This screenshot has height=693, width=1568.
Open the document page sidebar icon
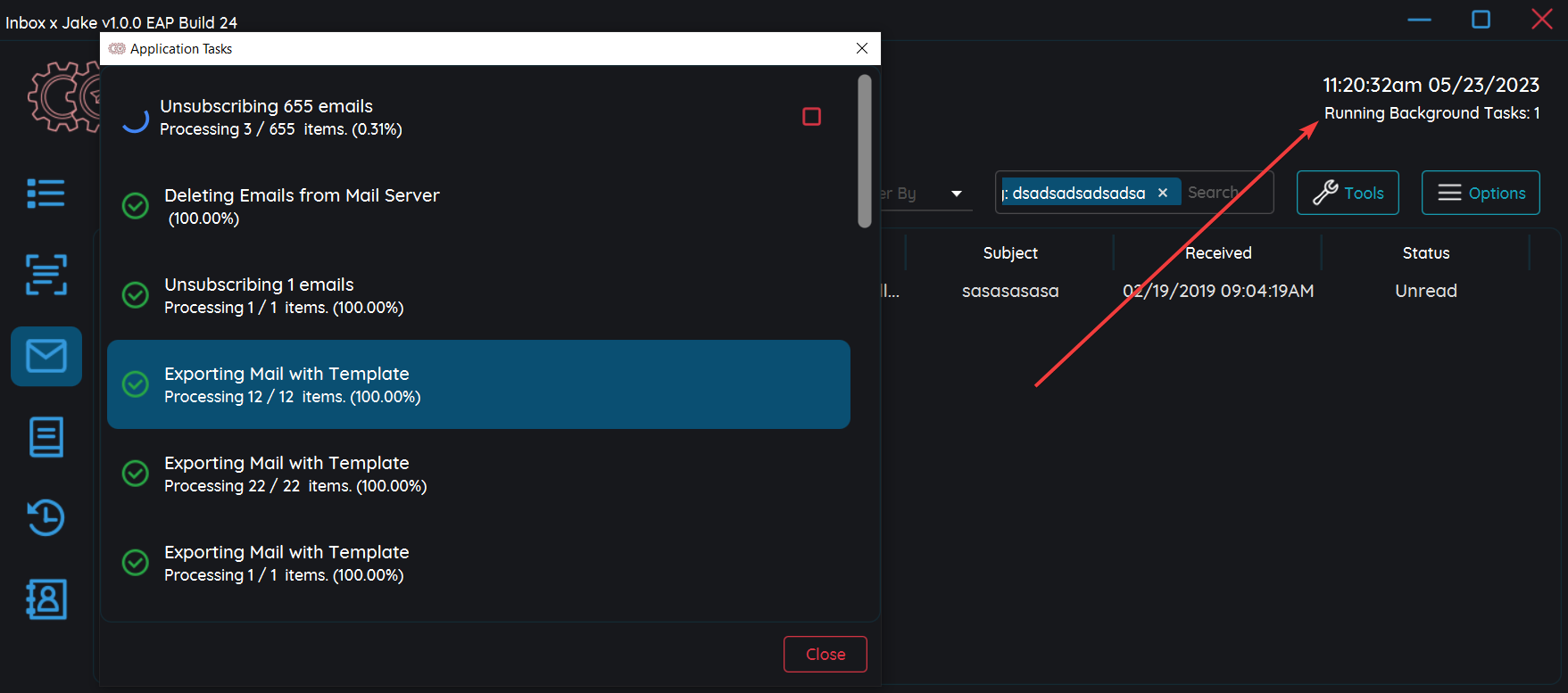click(x=46, y=437)
